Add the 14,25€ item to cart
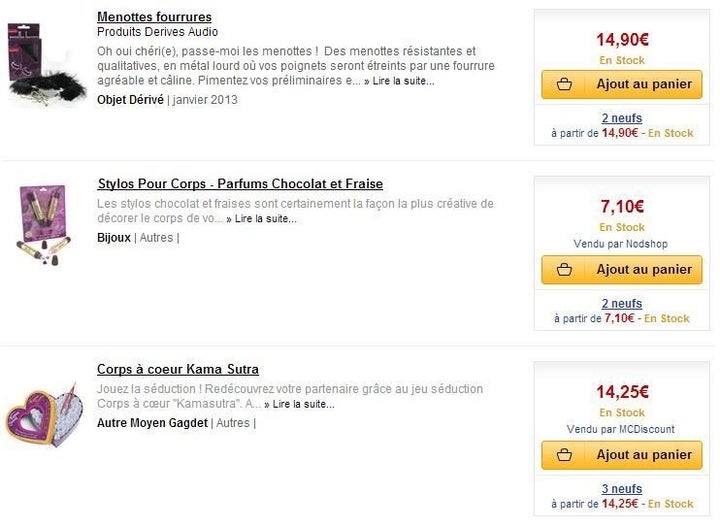This screenshot has height=527, width=720. 622,455
